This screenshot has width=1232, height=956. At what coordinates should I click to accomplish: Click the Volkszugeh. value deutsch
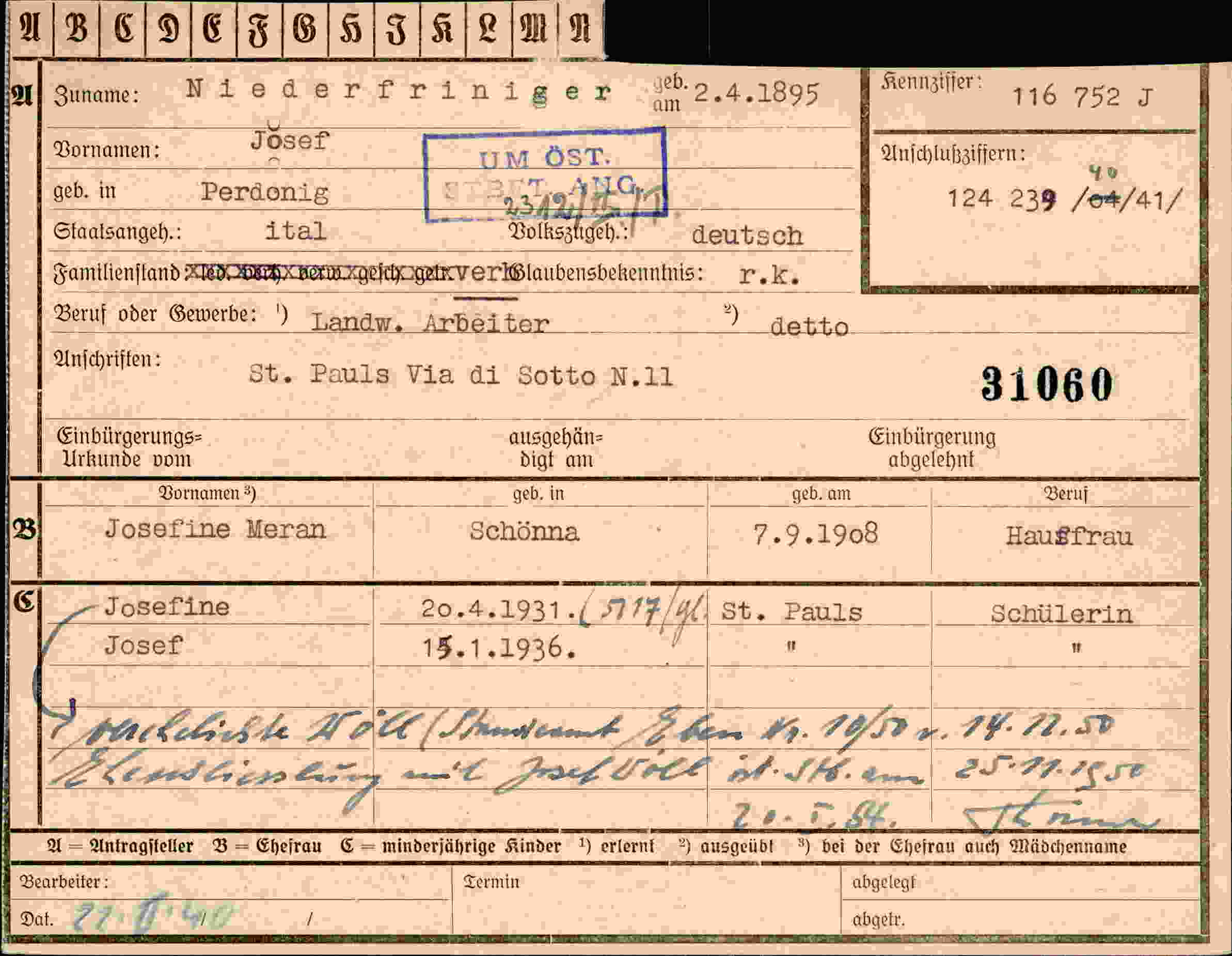point(747,236)
